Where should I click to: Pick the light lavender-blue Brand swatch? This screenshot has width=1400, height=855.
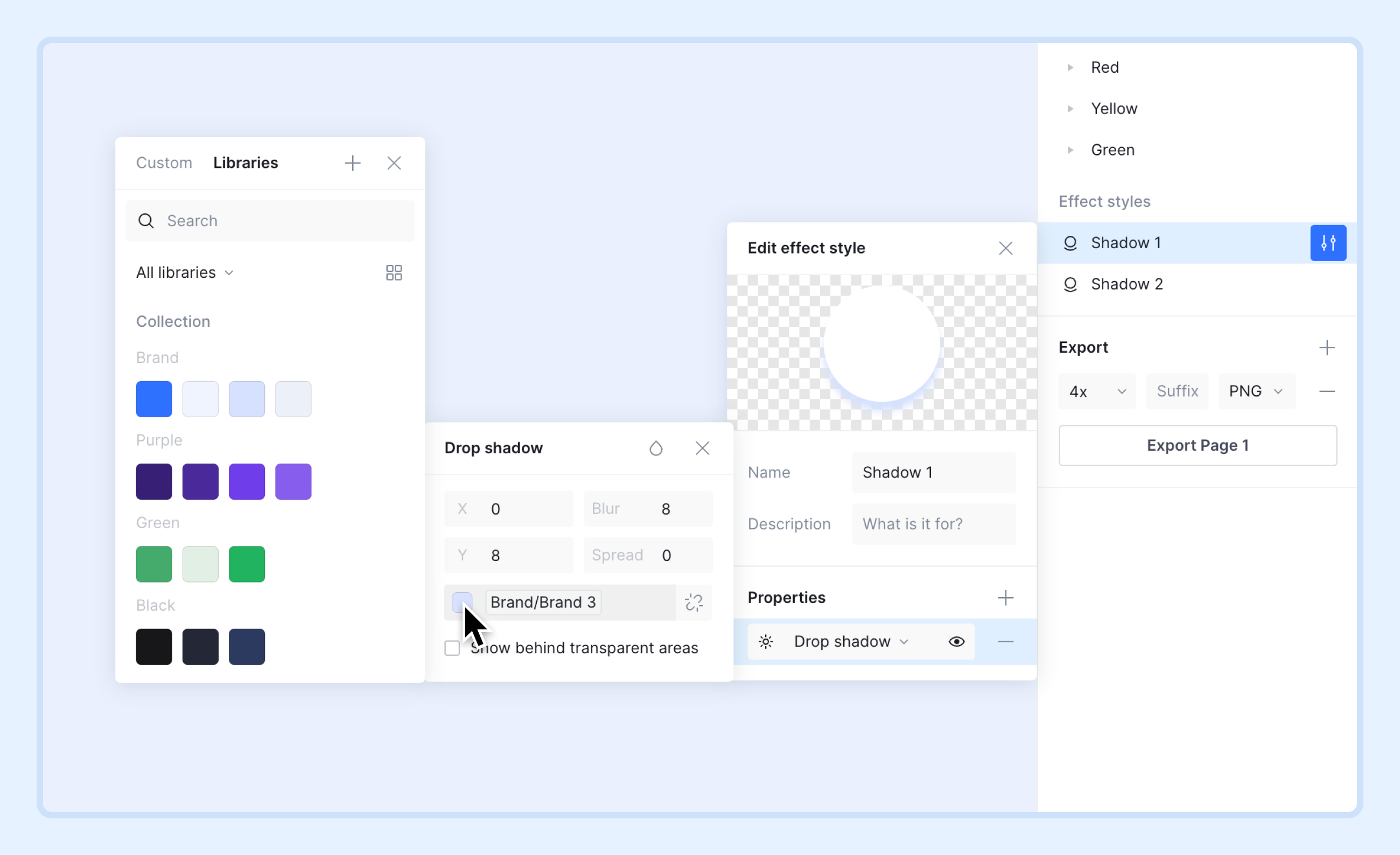coord(247,399)
